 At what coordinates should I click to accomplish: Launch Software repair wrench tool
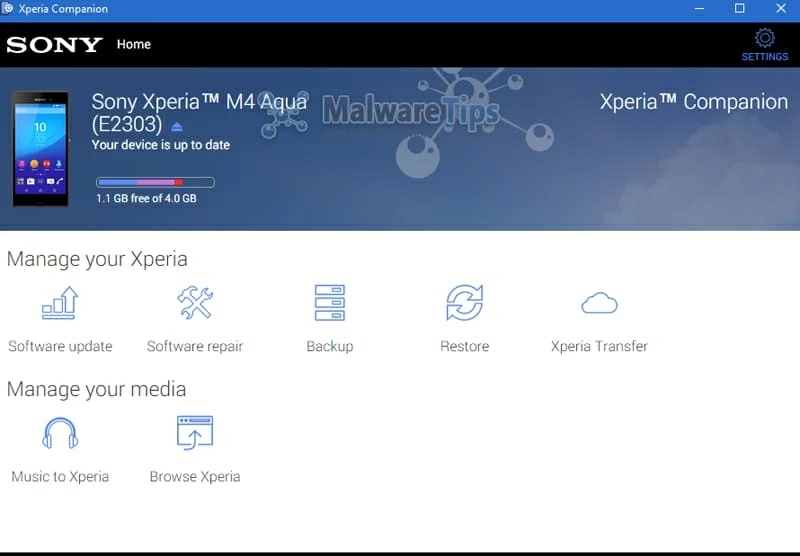point(195,303)
